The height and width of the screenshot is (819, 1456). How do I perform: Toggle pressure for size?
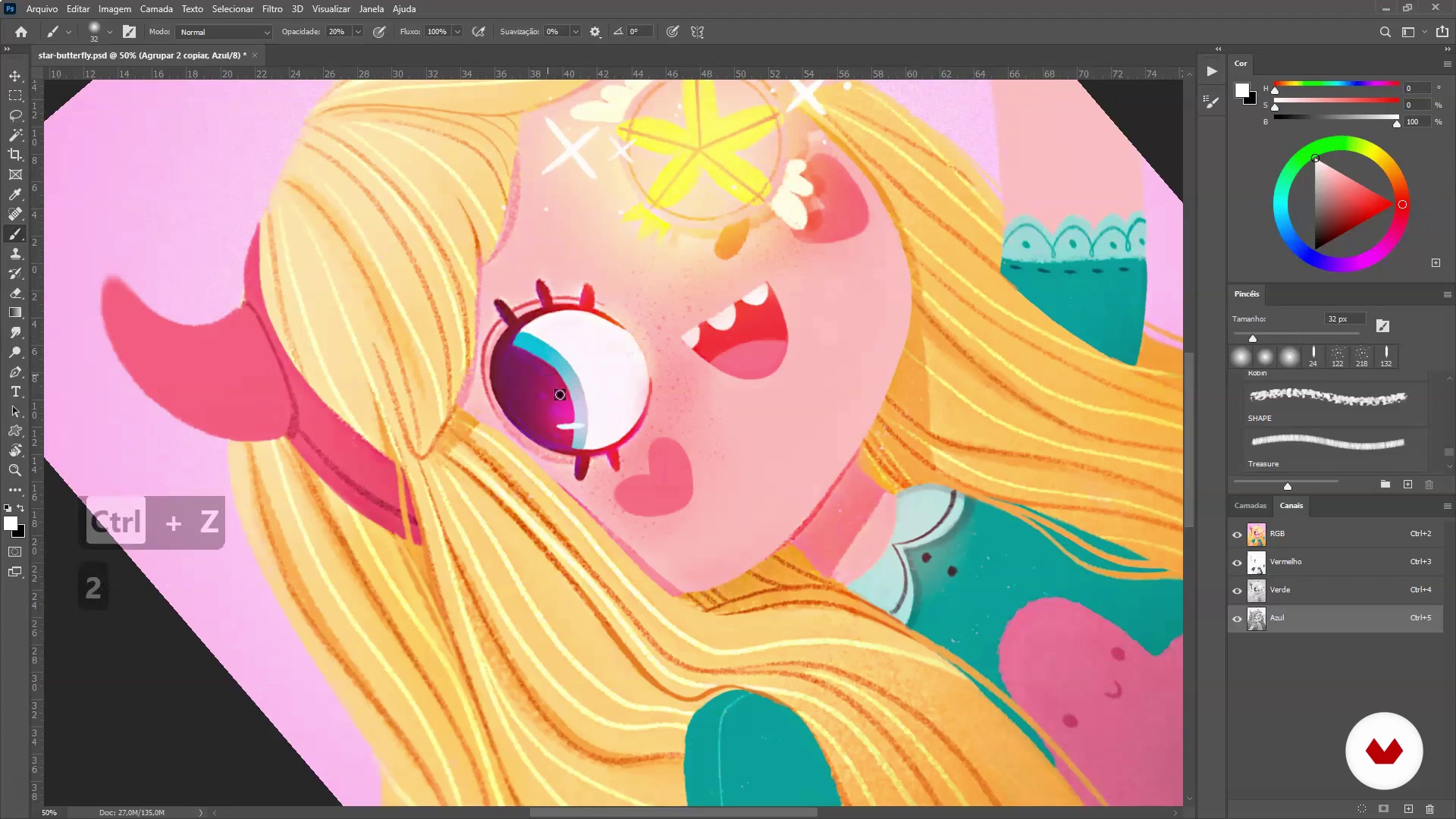pyautogui.click(x=672, y=32)
